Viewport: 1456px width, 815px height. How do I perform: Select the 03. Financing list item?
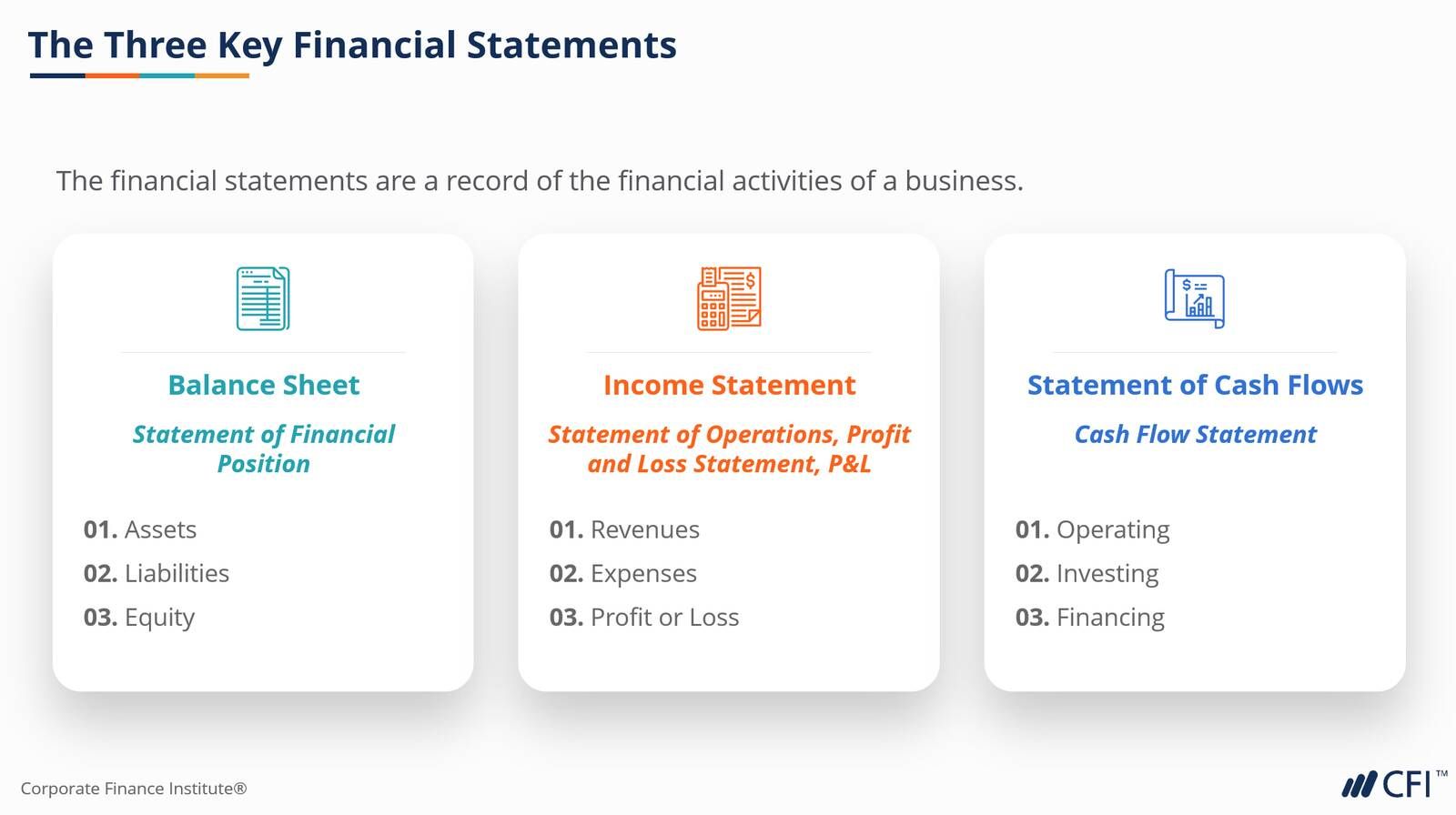point(1090,617)
